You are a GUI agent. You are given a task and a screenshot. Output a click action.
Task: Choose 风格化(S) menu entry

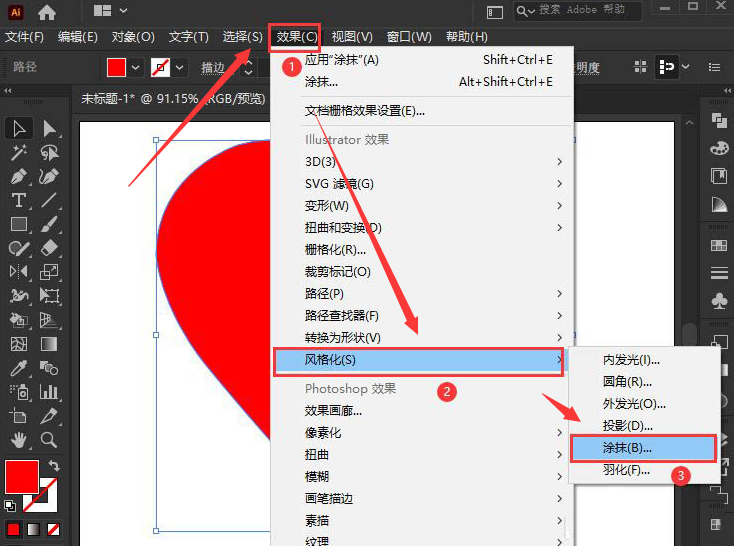419,360
